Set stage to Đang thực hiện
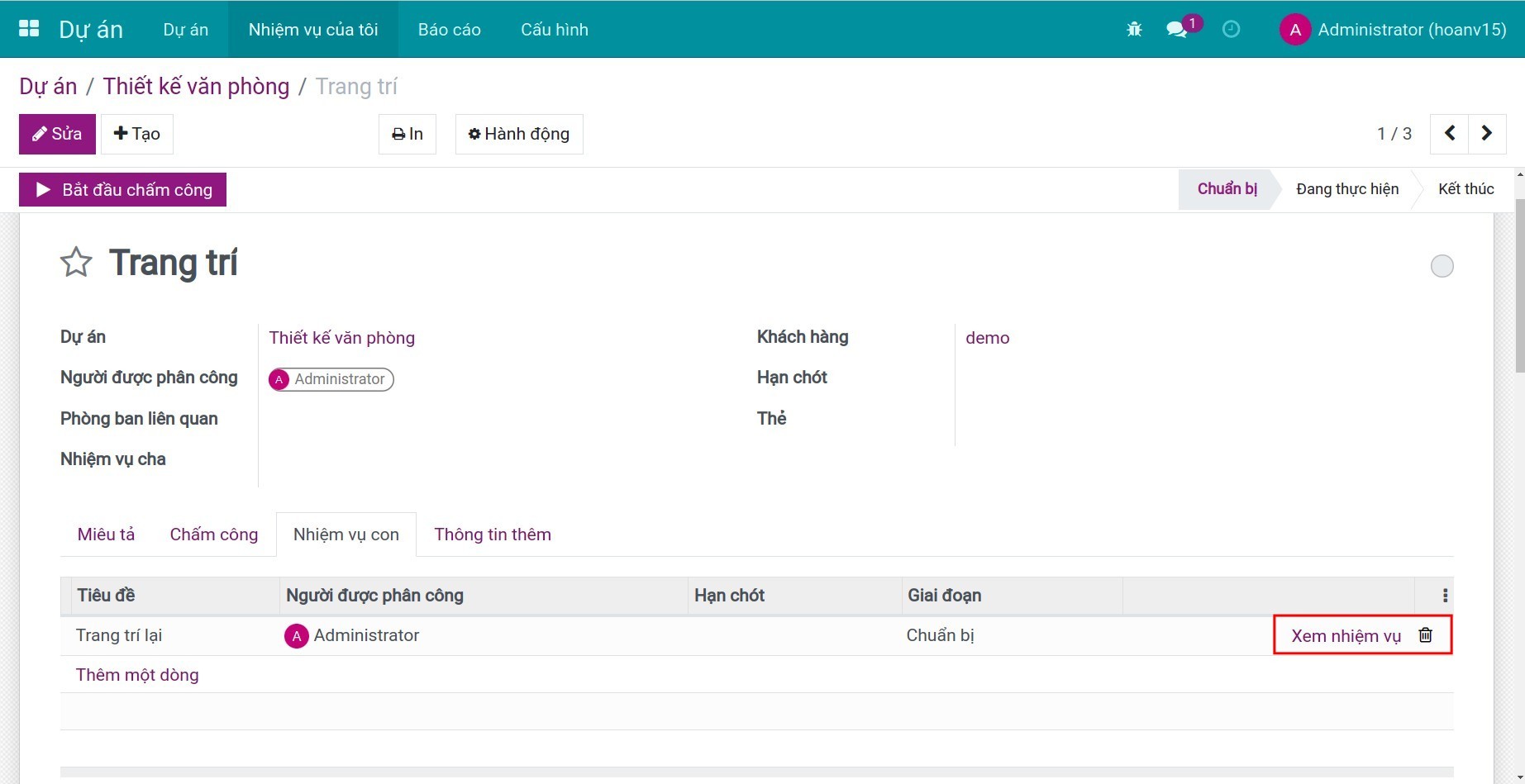The width and height of the screenshot is (1525, 784). [1346, 189]
